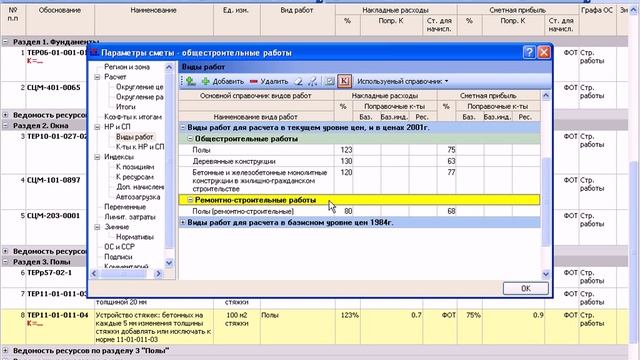Close the Параметры сметы dialog
640x360 pixels.
click(544, 52)
